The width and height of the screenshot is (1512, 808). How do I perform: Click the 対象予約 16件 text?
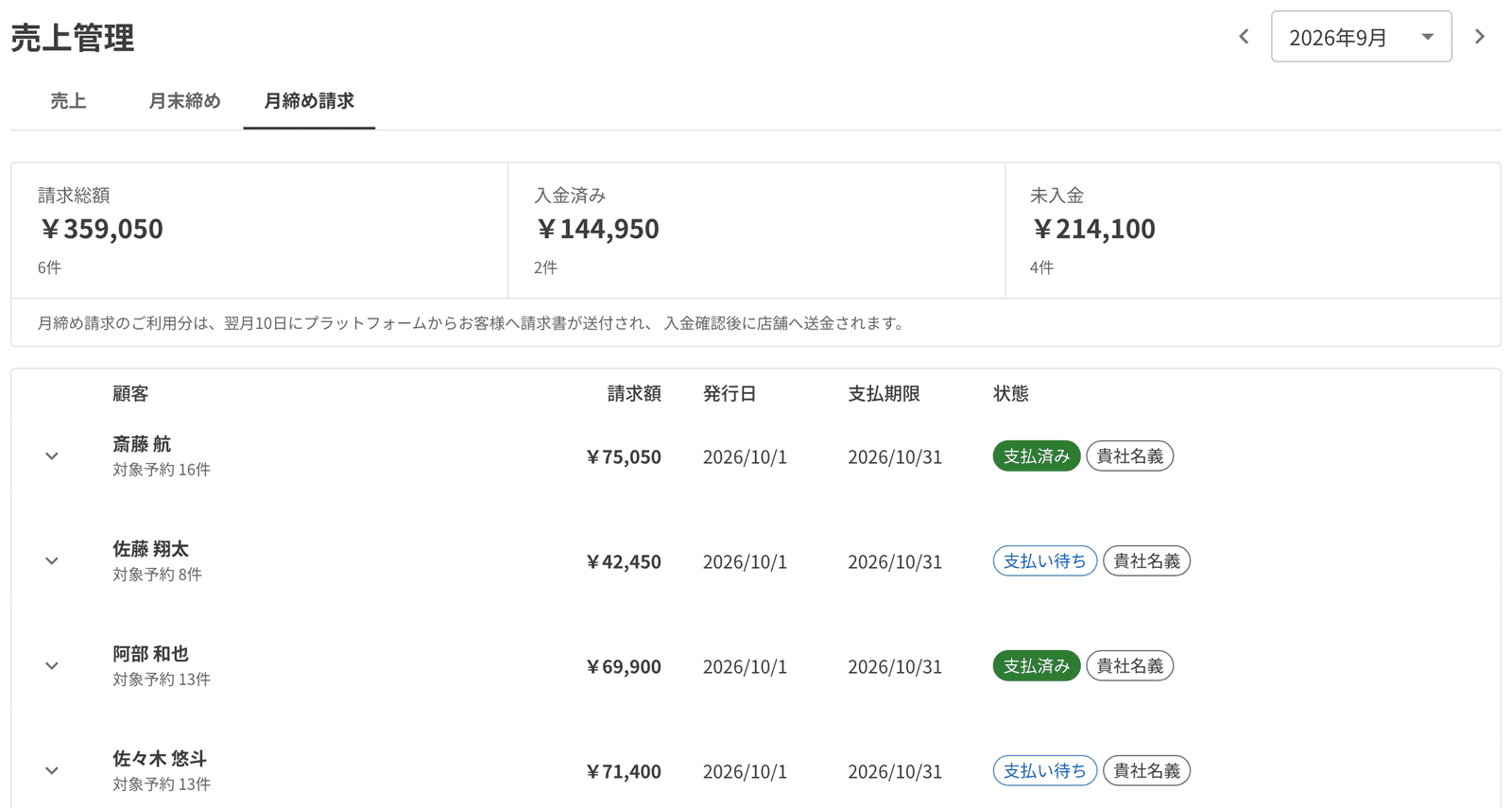point(162,470)
